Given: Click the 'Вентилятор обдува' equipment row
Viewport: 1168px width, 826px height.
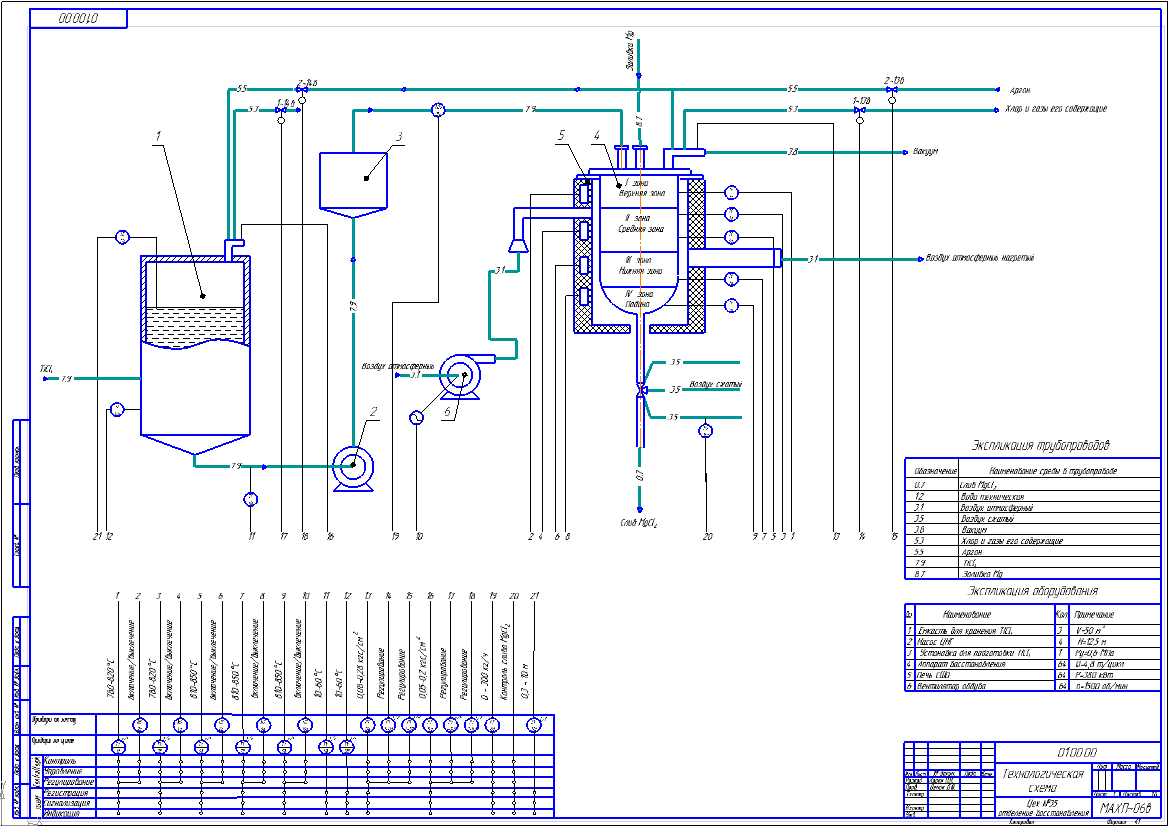Looking at the screenshot, I should [1032, 686].
